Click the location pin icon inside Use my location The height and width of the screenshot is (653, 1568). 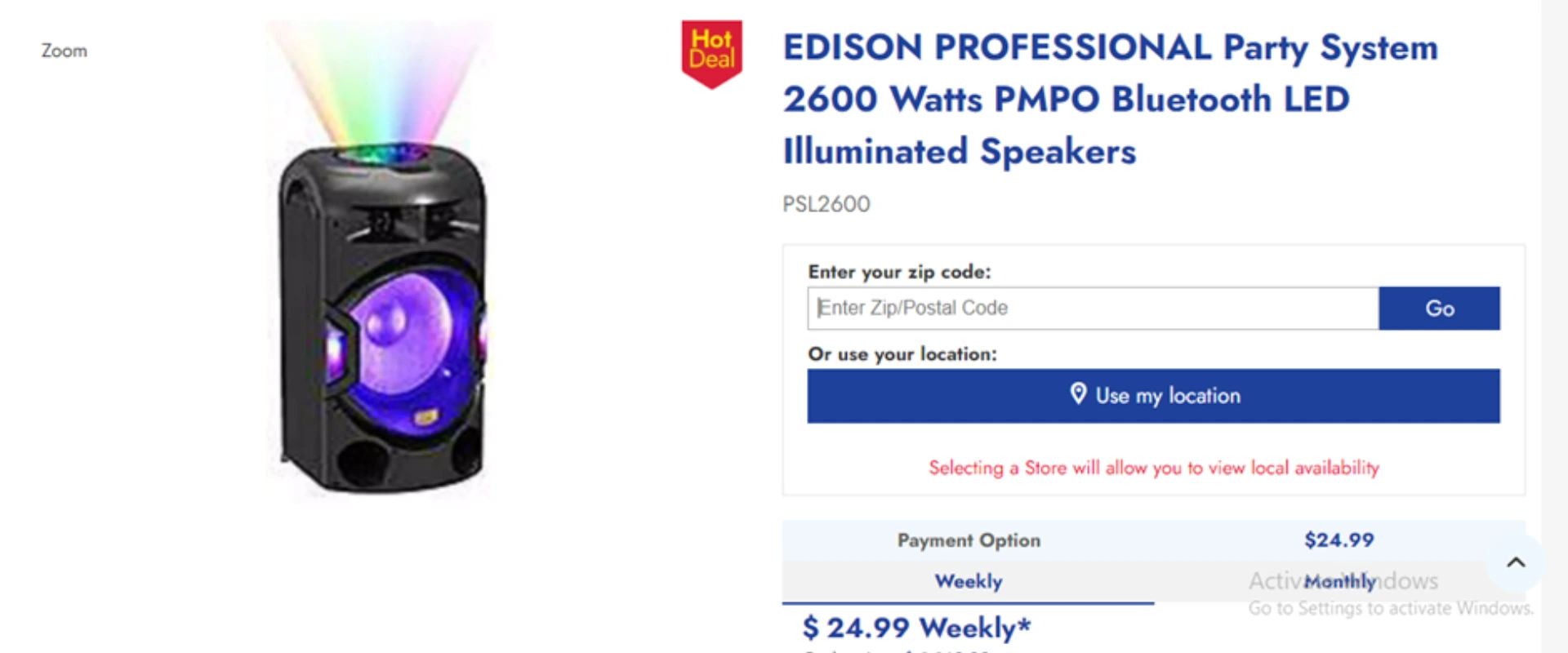tap(1080, 395)
